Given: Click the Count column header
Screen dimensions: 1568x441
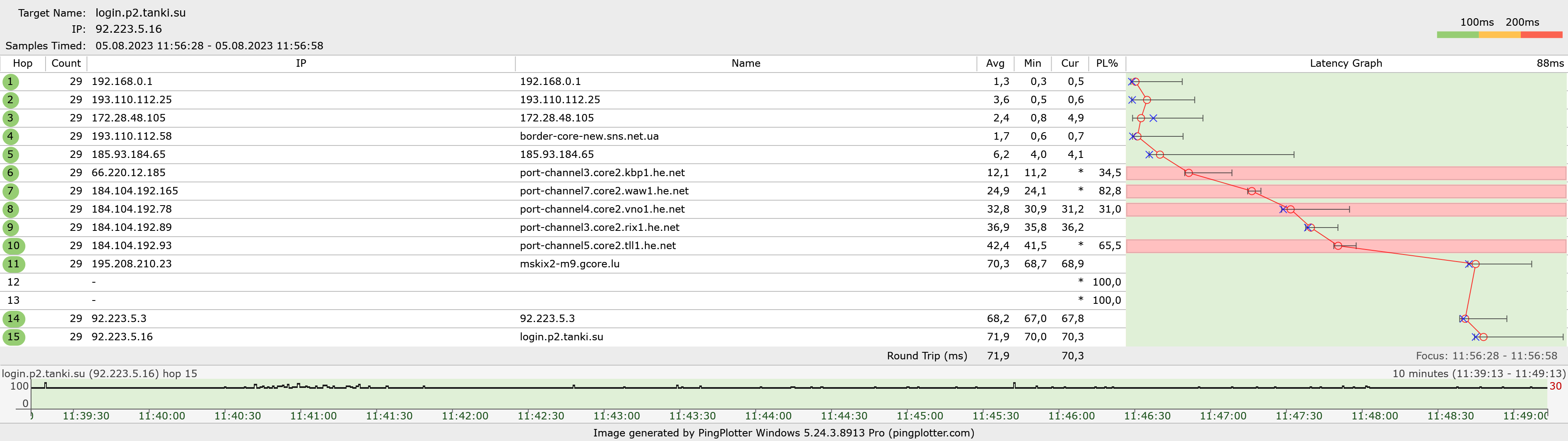Looking at the screenshot, I should (x=66, y=63).
